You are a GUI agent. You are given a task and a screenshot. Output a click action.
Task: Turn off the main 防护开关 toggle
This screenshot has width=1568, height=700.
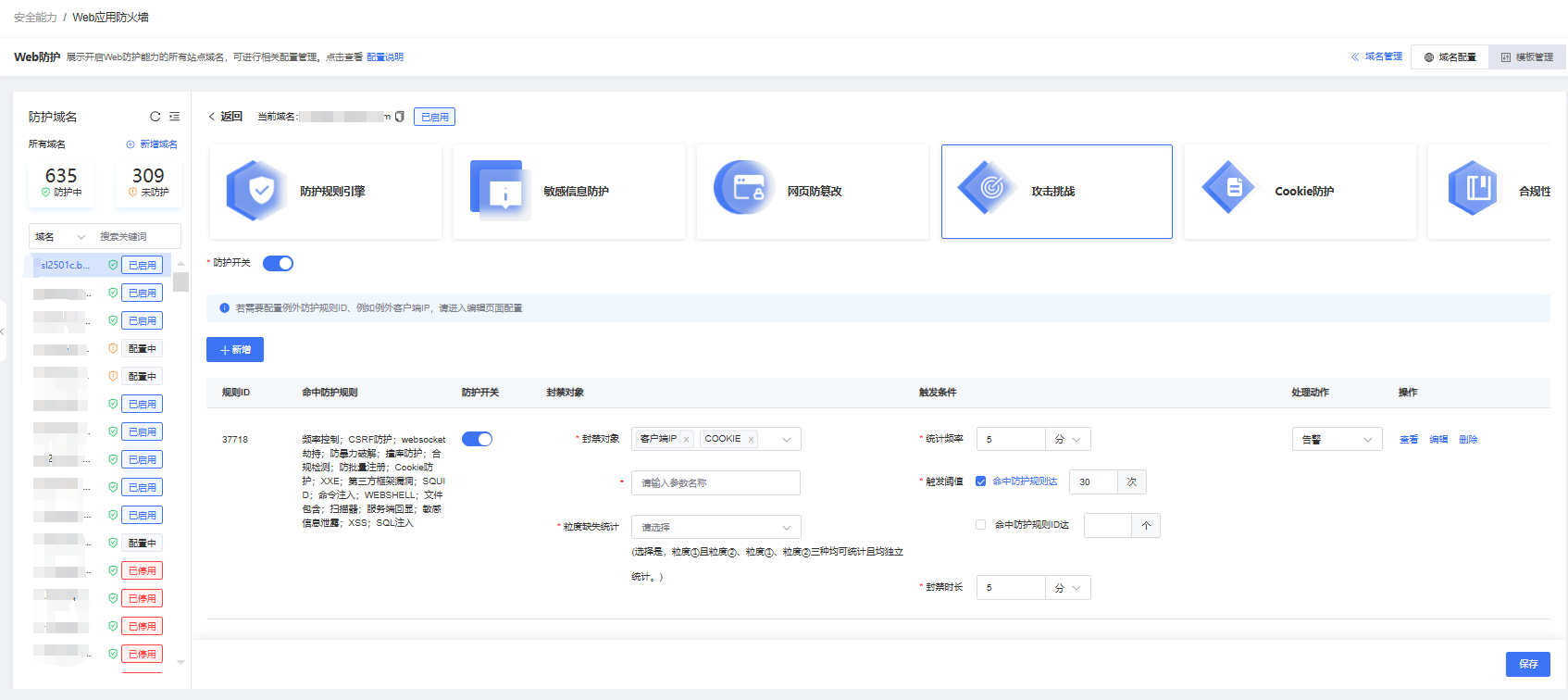[278, 264]
